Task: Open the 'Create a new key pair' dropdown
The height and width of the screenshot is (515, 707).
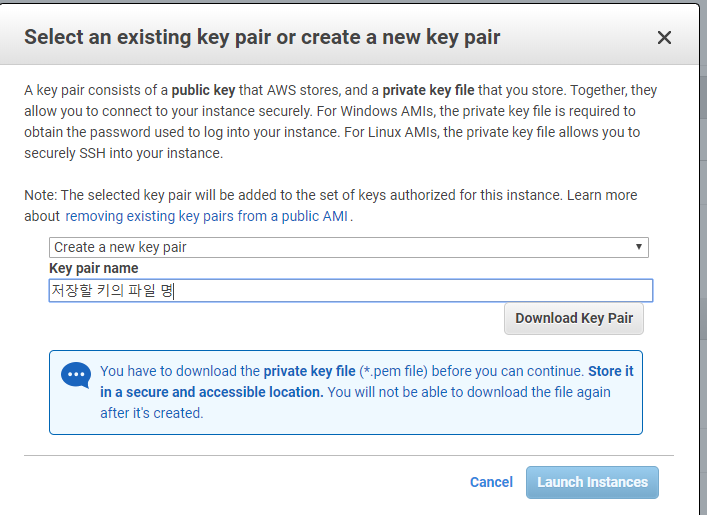Action: tap(348, 247)
